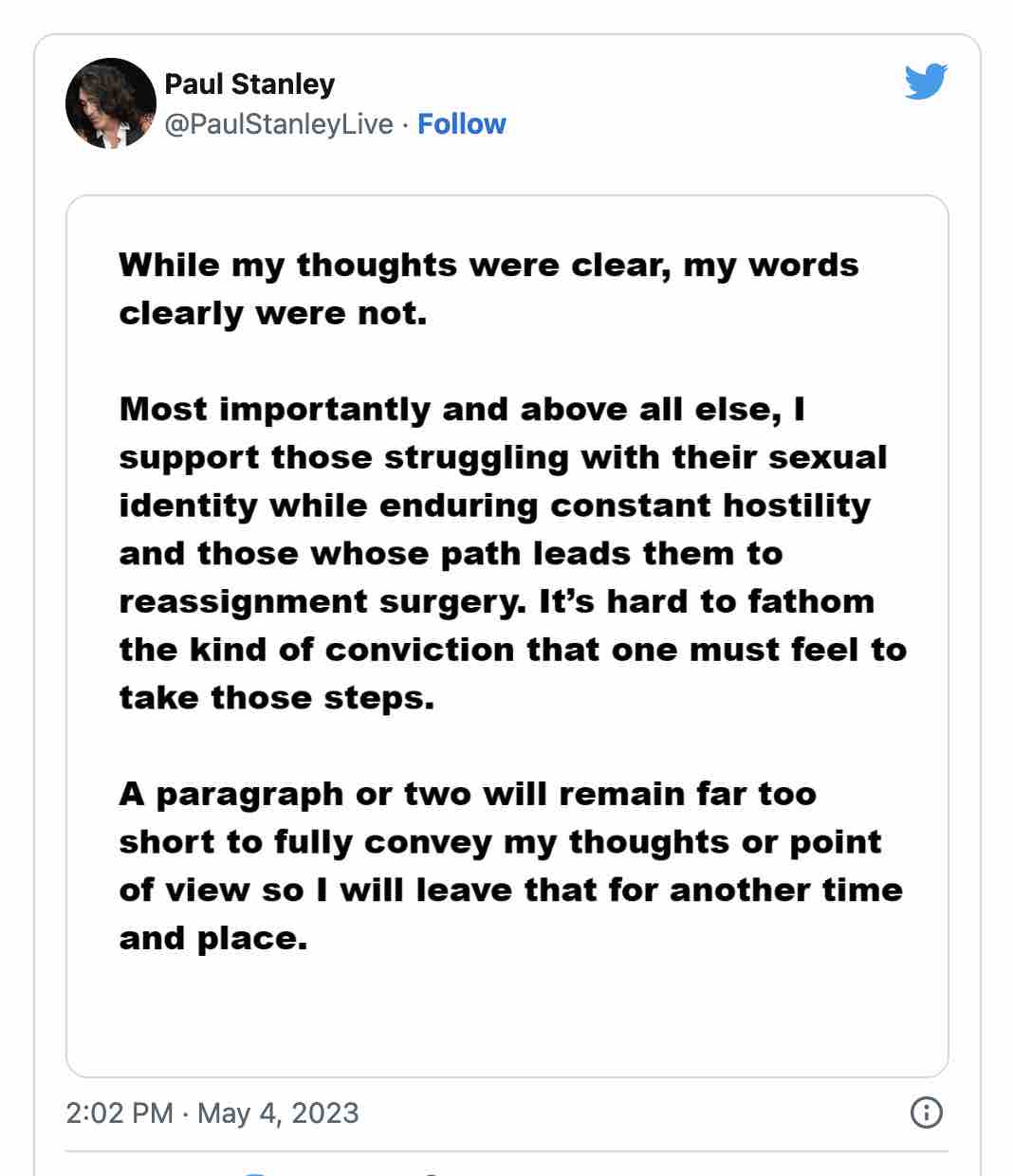
Task: Click the "clearly were not." line
Action: coord(273,313)
